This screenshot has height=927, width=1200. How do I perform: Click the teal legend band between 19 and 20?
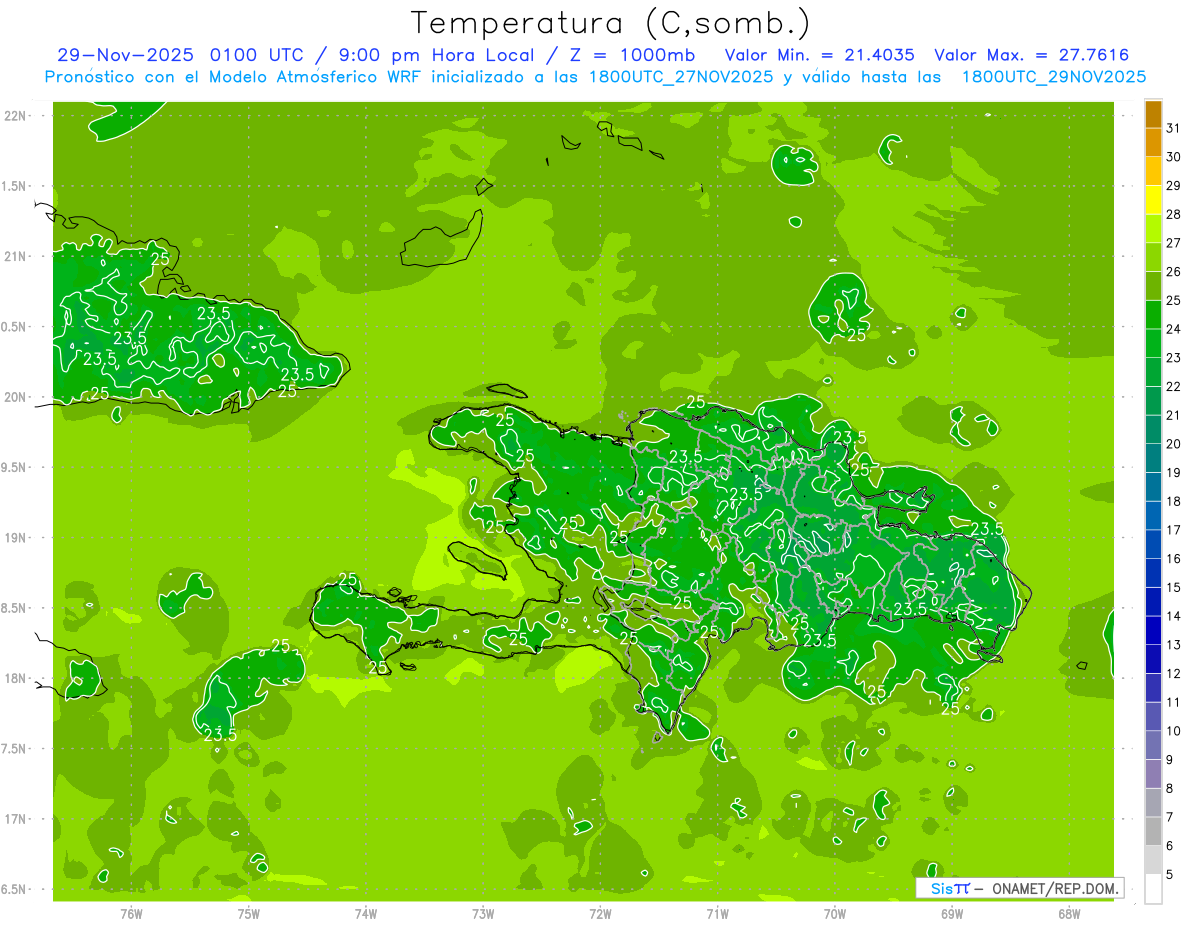tap(1153, 458)
